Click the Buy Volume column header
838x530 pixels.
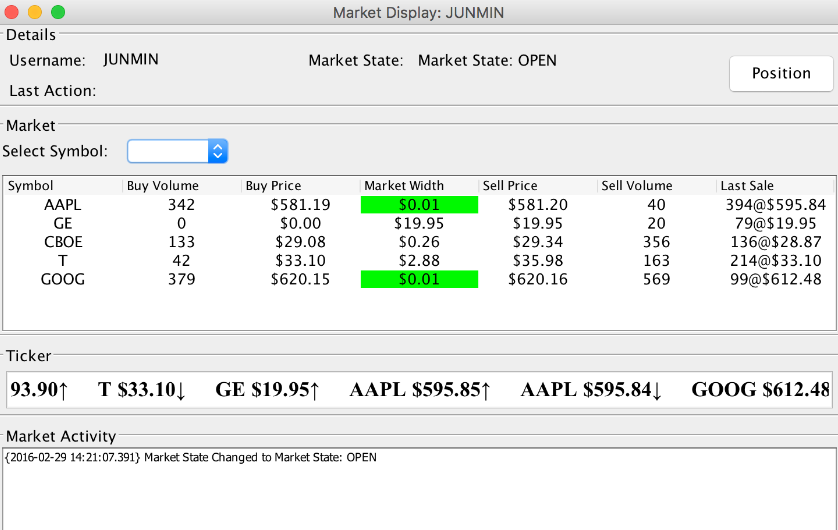point(182,185)
